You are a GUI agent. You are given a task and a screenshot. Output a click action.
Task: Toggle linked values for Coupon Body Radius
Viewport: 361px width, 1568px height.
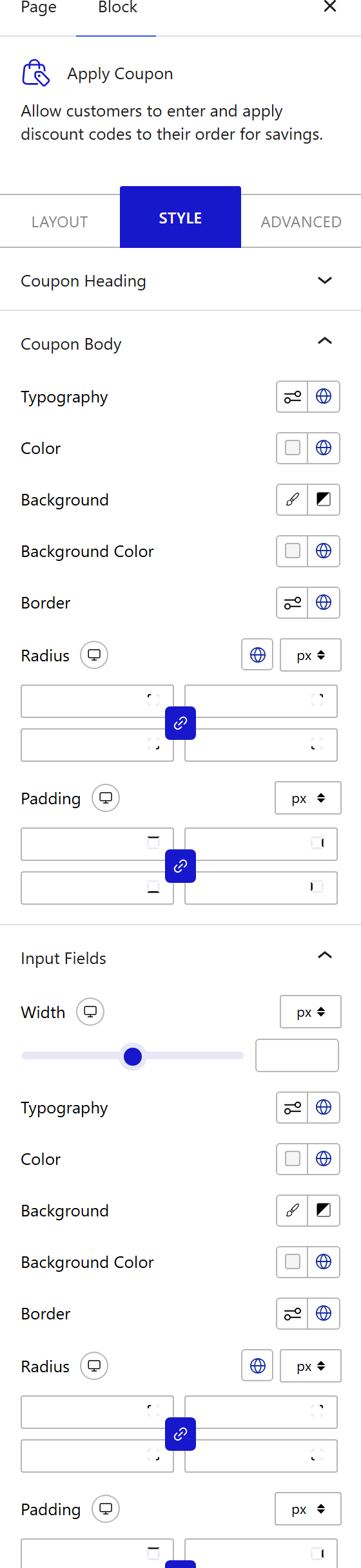point(180,723)
